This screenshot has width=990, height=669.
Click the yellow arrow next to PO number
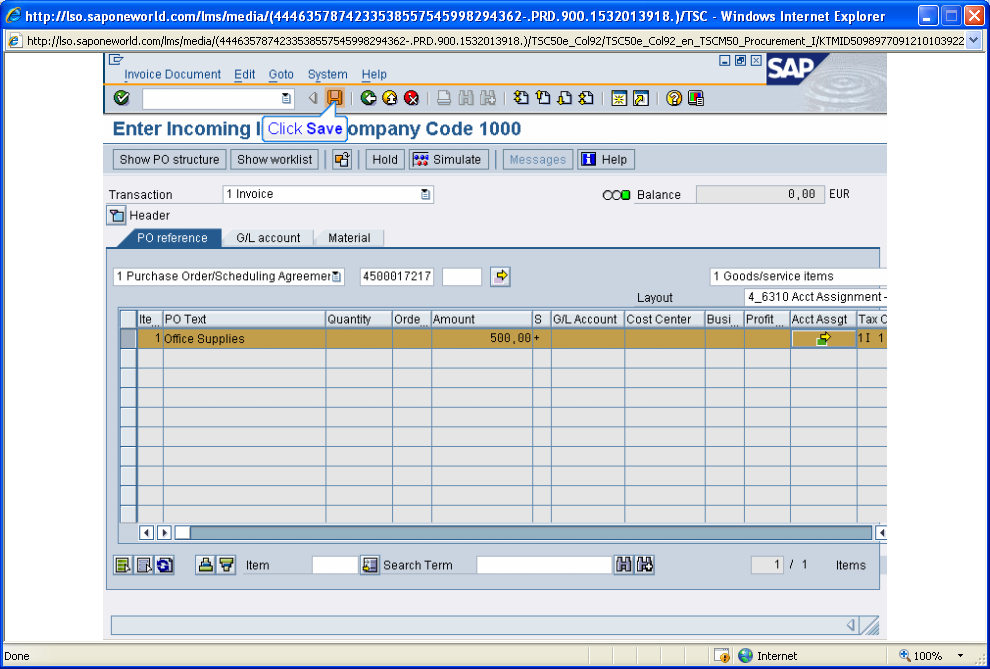click(x=501, y=276)
